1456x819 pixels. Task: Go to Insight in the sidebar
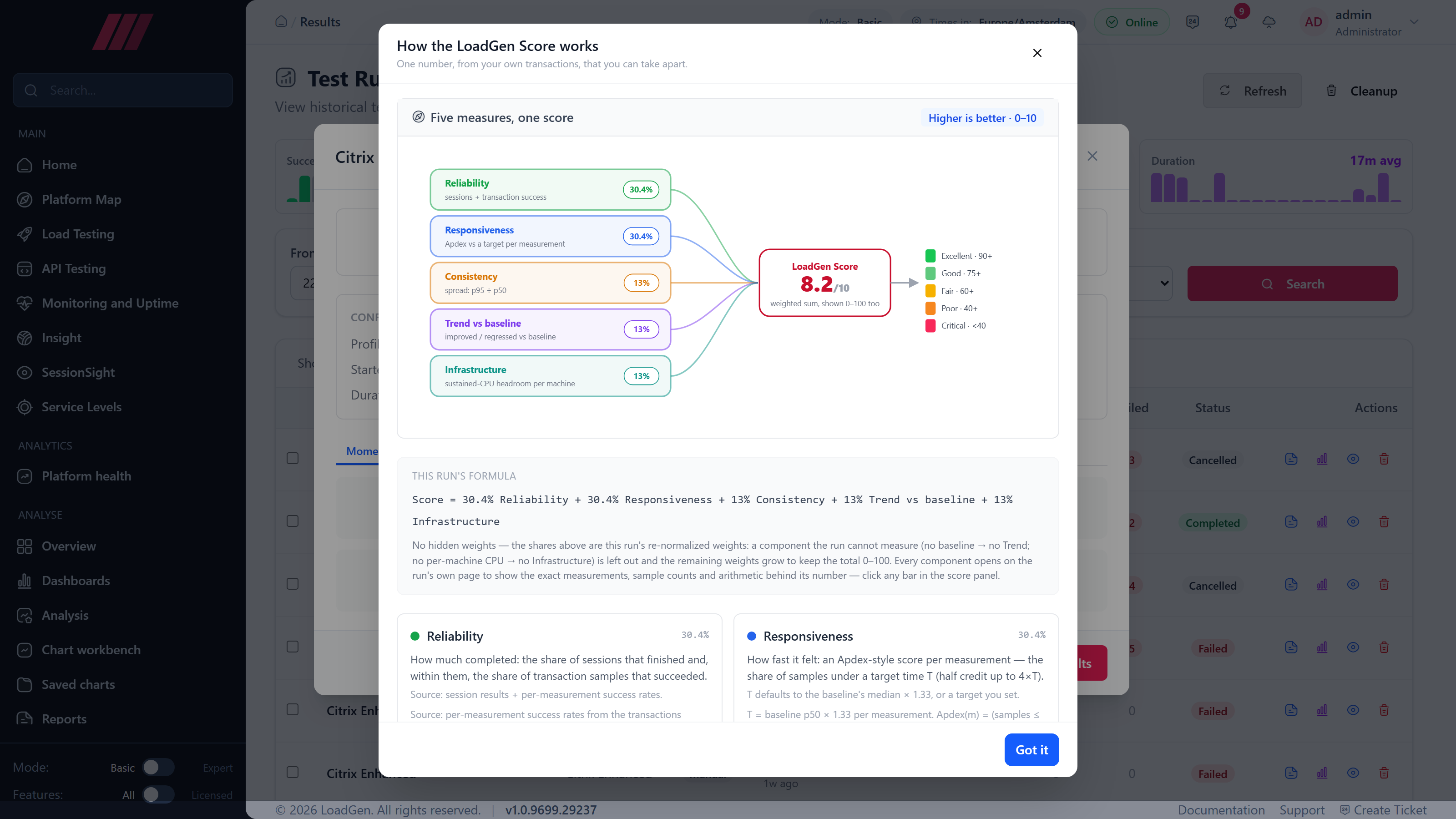(x=61, y=338)
